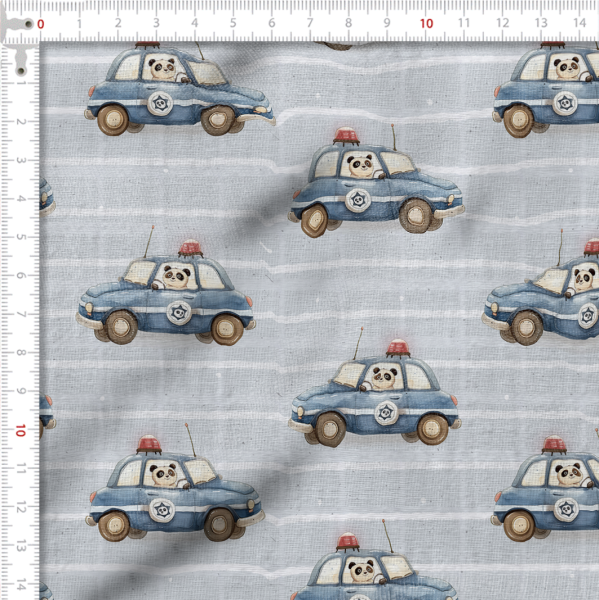The image size is (599, 600).
Task: Click the red 10 on the horizontal ruler
Action: coord(426,24)
